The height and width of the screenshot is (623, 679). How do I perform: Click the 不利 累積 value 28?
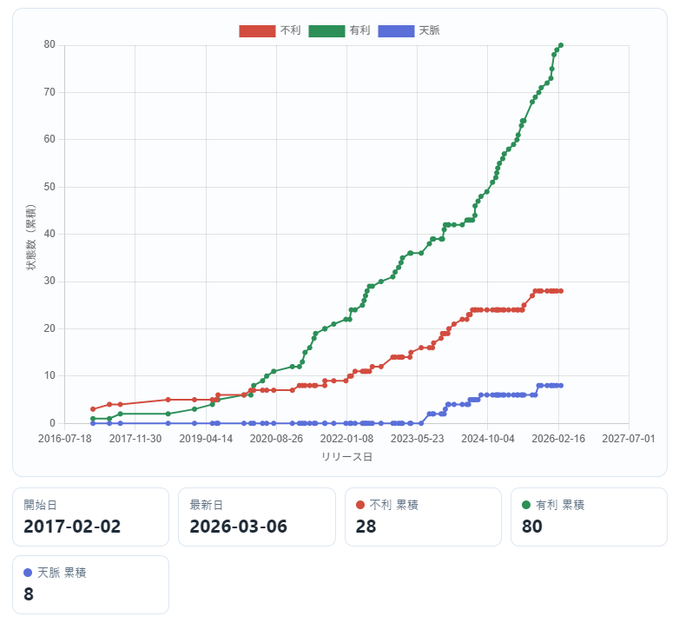(368, 527)
